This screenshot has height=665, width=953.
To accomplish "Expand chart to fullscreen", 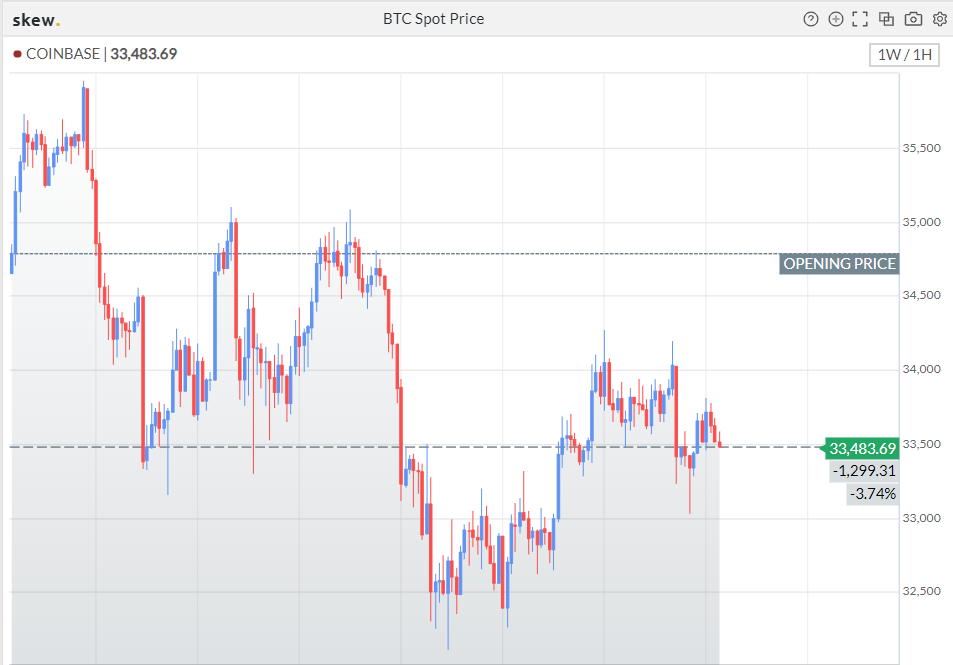I will point(860,19).
